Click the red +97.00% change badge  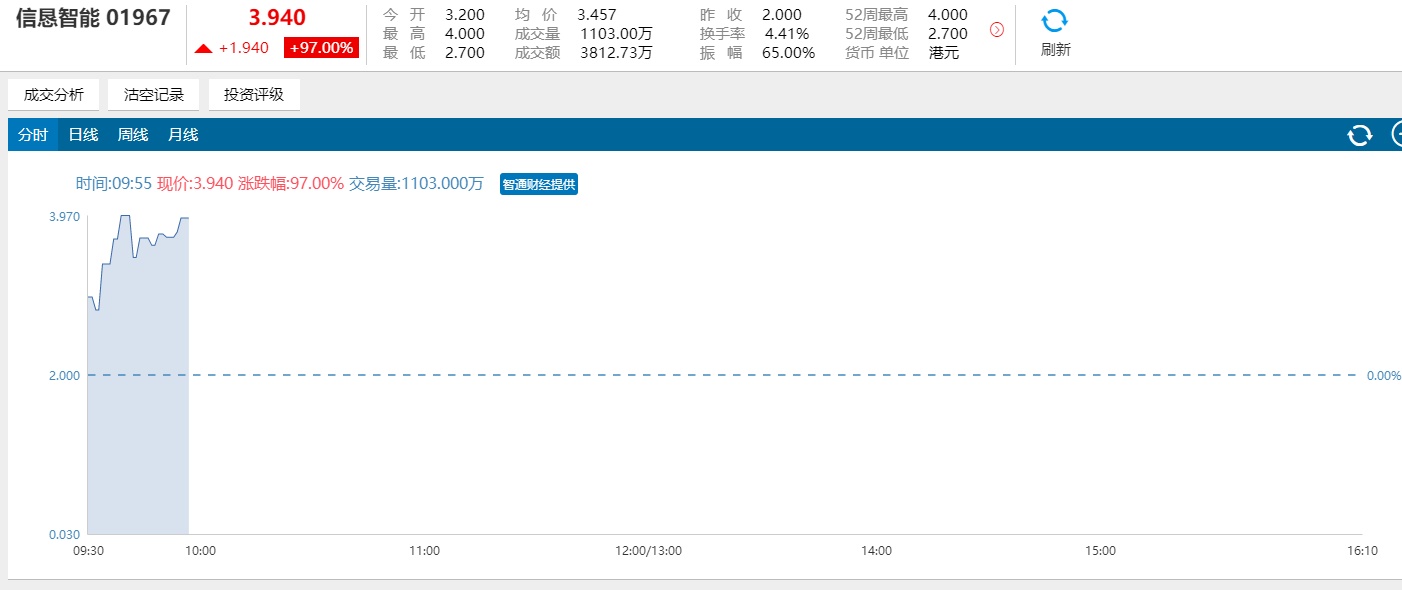(x=322, y=48)
